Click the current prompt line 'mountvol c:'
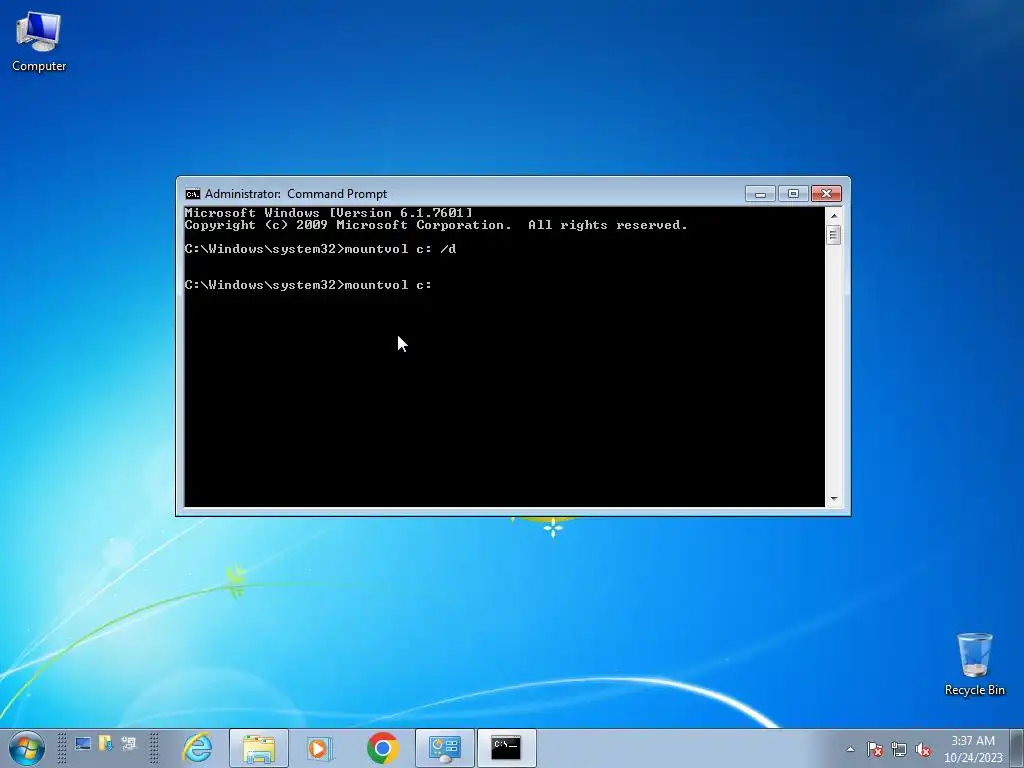 point(308,285)
